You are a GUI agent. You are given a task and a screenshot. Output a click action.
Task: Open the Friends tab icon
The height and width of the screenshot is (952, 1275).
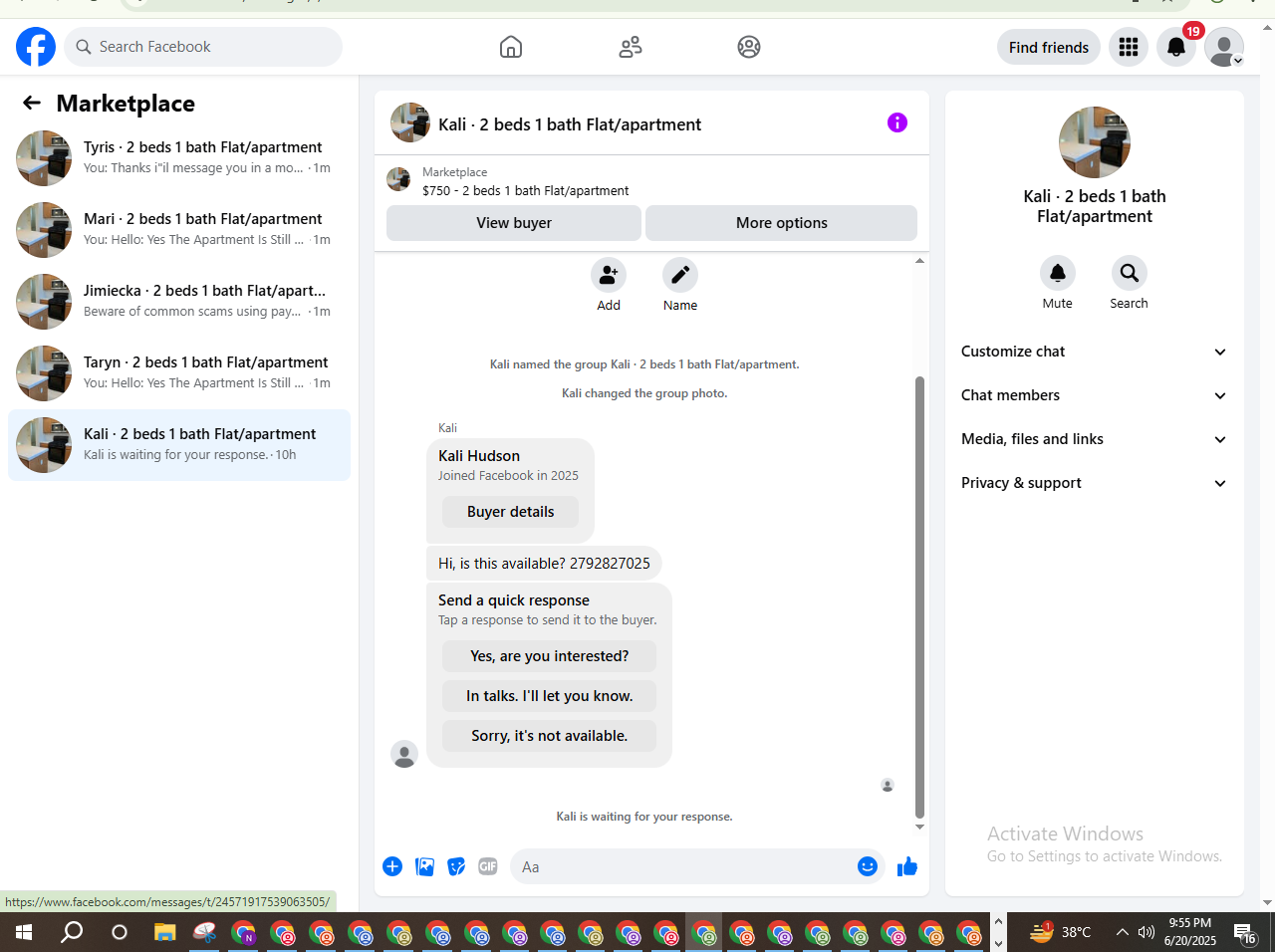pyautogui.click(x=631, y=47)
